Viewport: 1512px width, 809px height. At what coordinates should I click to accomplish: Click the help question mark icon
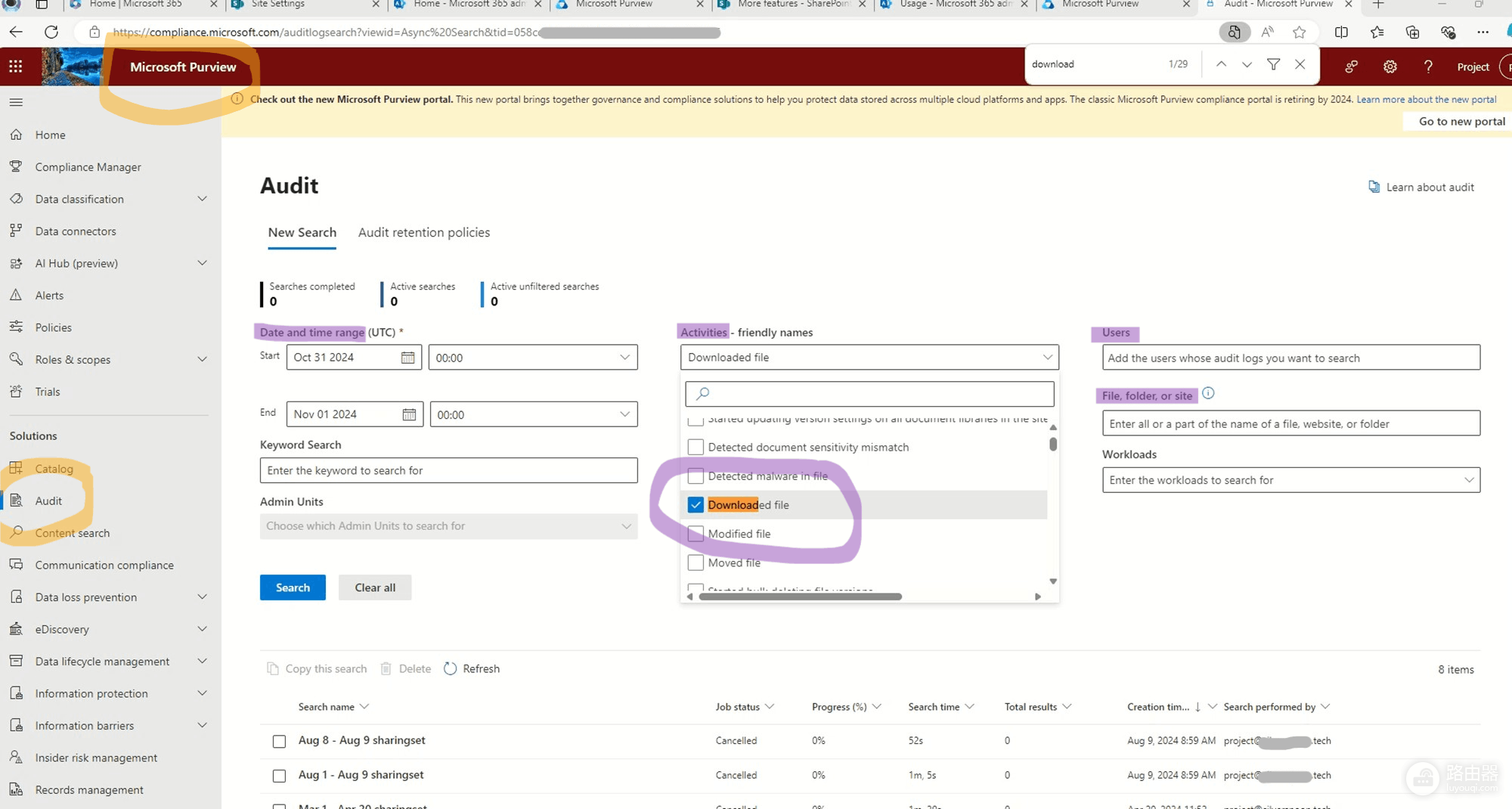1428,67
